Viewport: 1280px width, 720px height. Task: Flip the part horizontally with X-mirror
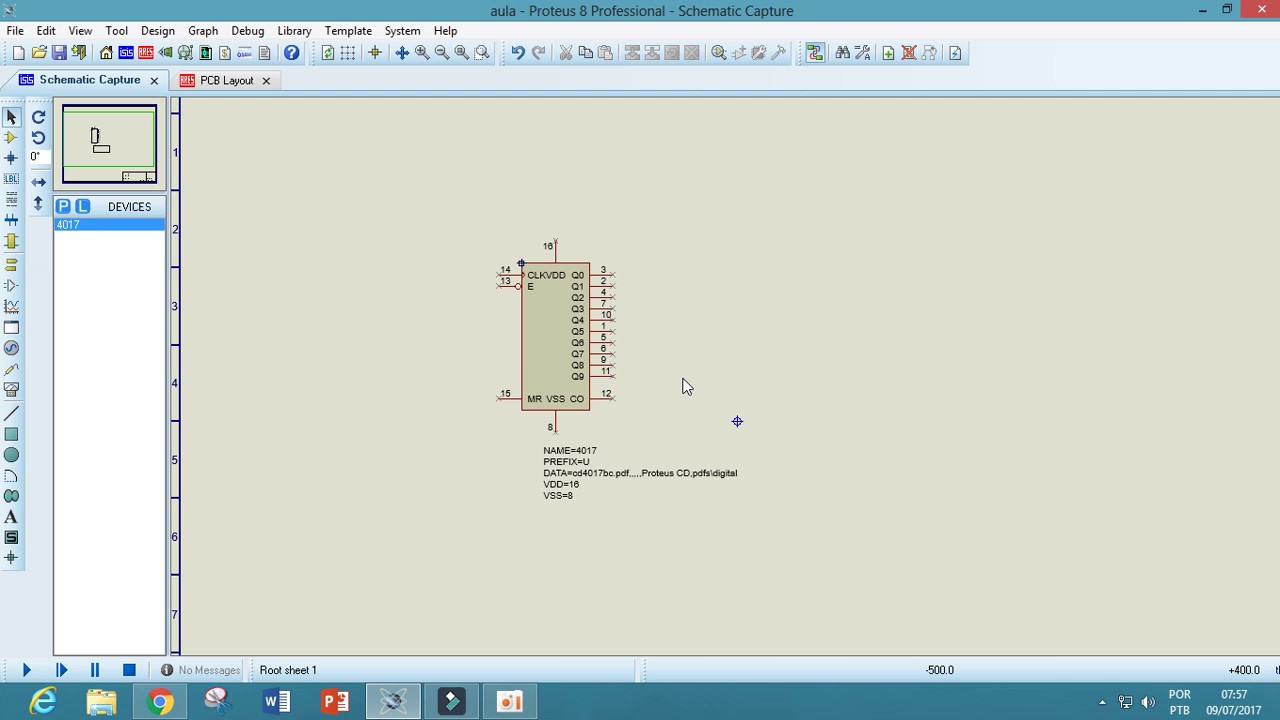[38, 182]
